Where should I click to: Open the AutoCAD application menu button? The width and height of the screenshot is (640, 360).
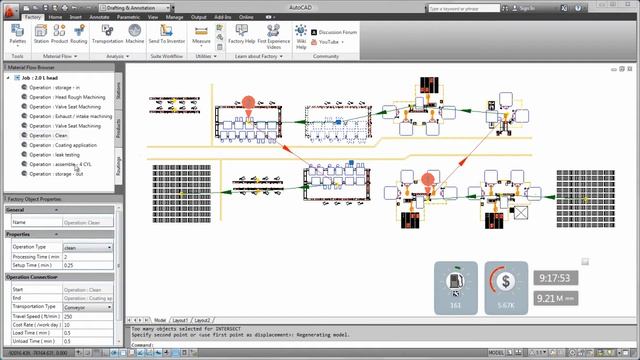pyautogui.click(x=10, y=11)
